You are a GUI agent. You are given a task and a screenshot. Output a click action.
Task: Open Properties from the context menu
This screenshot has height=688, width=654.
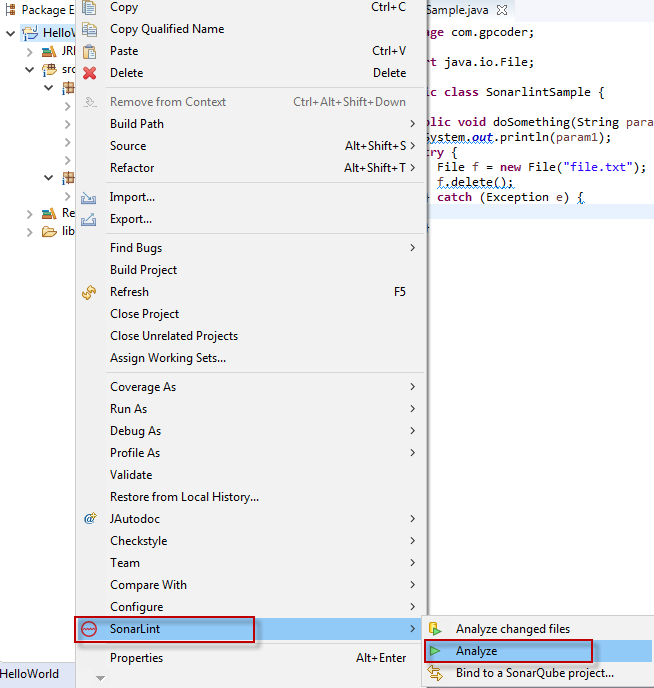click(136, 658)
